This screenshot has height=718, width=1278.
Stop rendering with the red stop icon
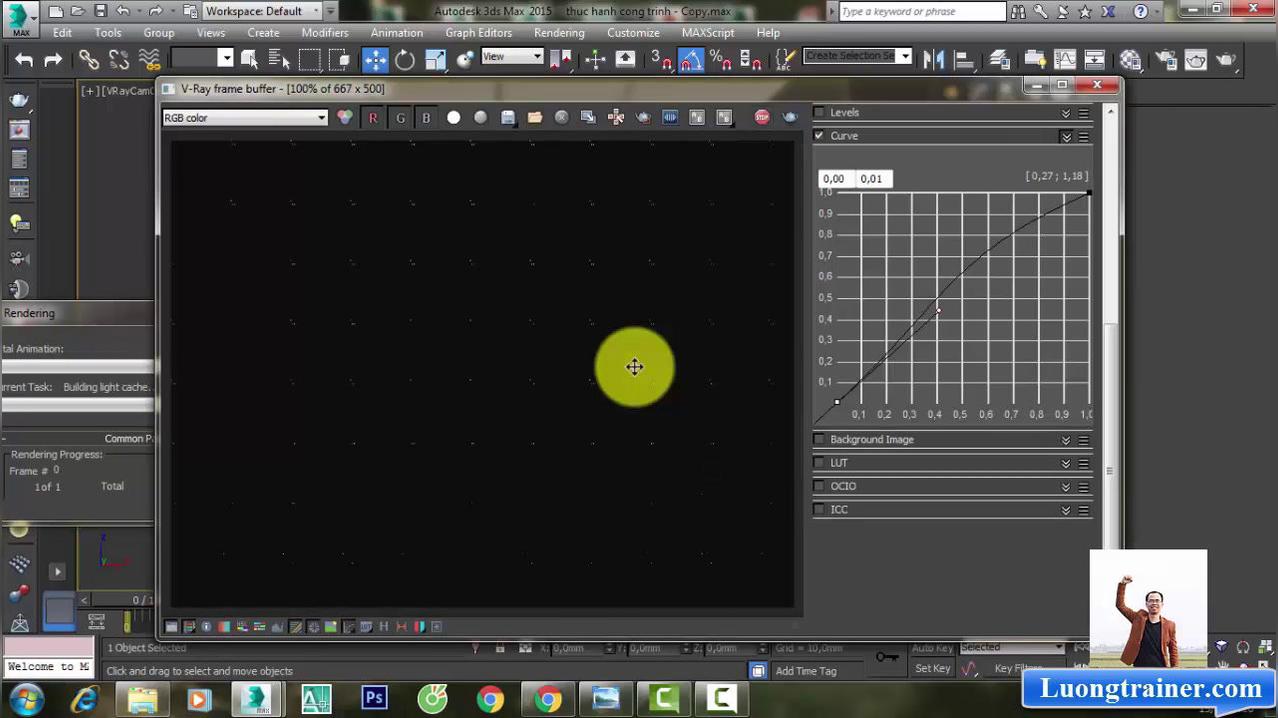(x=762, y=118)
